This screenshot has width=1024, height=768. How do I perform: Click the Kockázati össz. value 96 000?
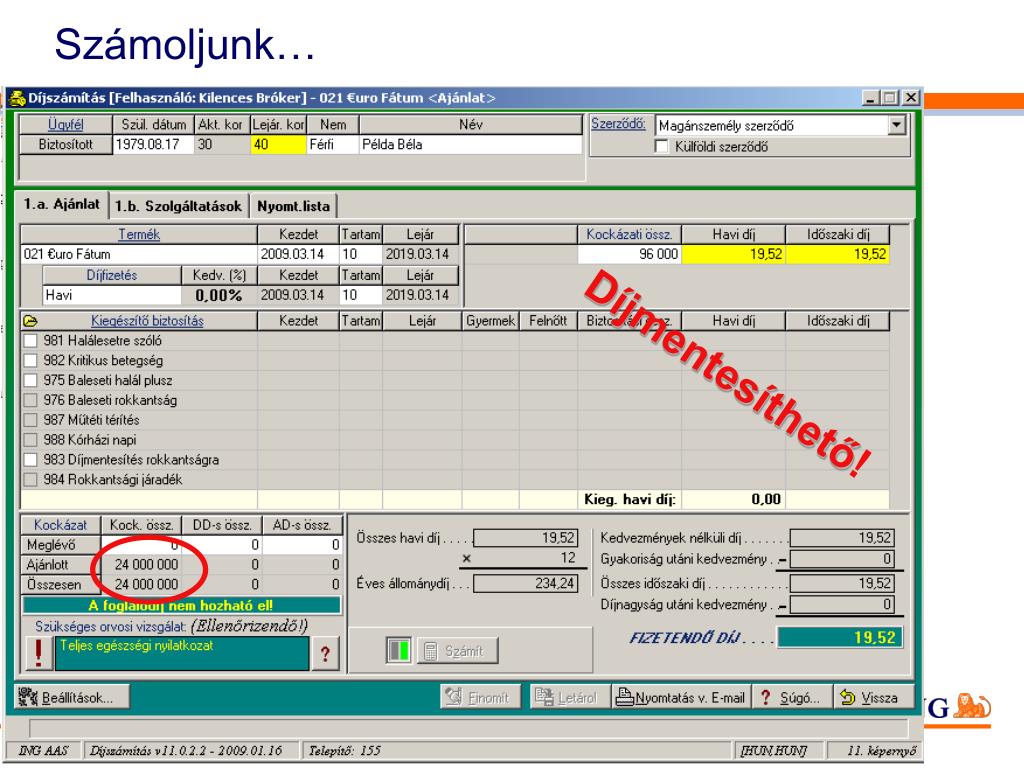click(x=629, y=254)
